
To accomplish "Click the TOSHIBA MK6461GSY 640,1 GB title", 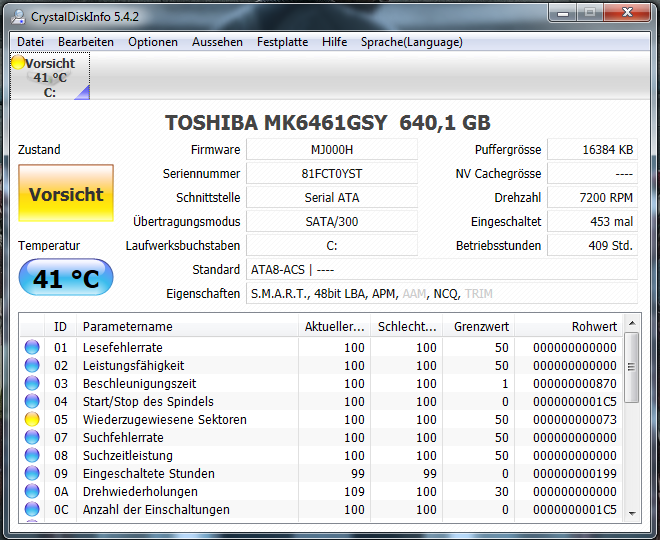I will (x=328, y=123).
